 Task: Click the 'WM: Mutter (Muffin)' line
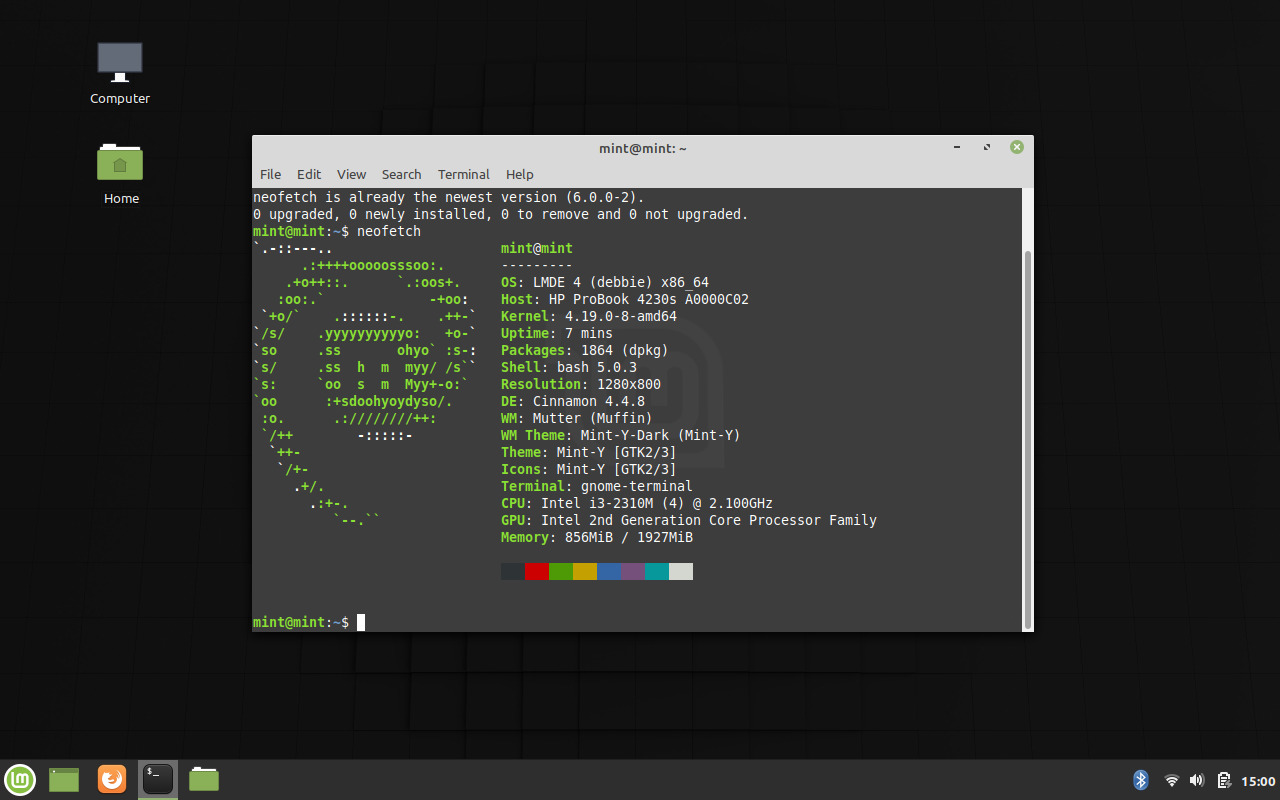click(x=577, y=418)
